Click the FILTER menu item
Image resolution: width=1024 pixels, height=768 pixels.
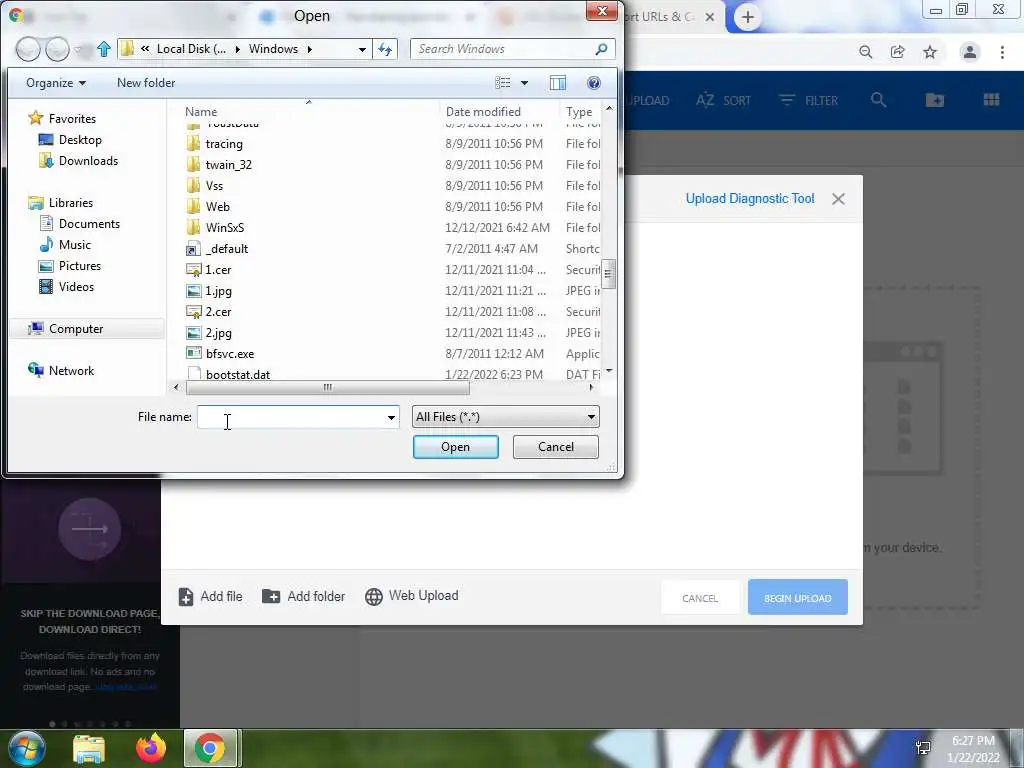(x=808, y=101)
